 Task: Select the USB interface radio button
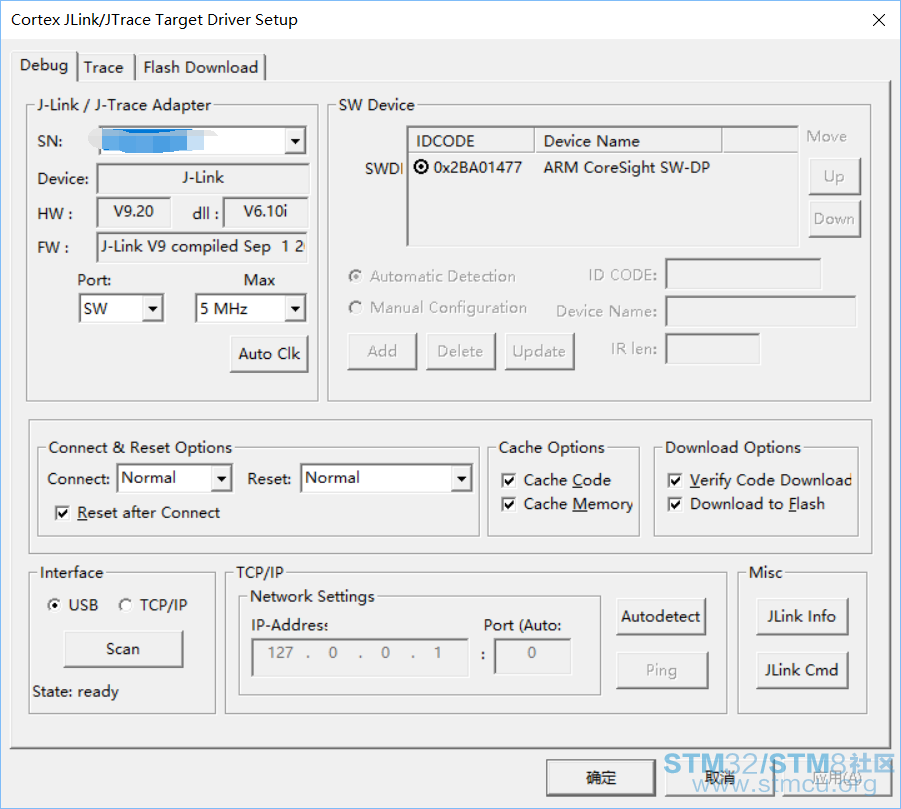54,605
